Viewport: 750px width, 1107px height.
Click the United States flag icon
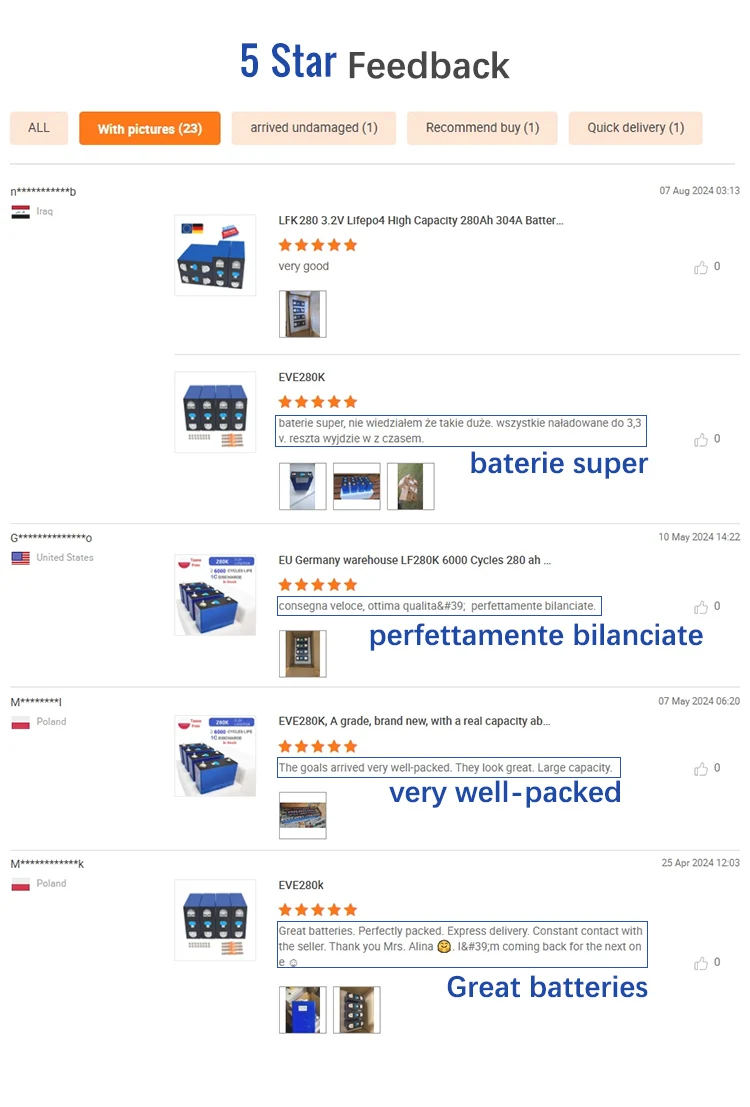pos(20,558)
